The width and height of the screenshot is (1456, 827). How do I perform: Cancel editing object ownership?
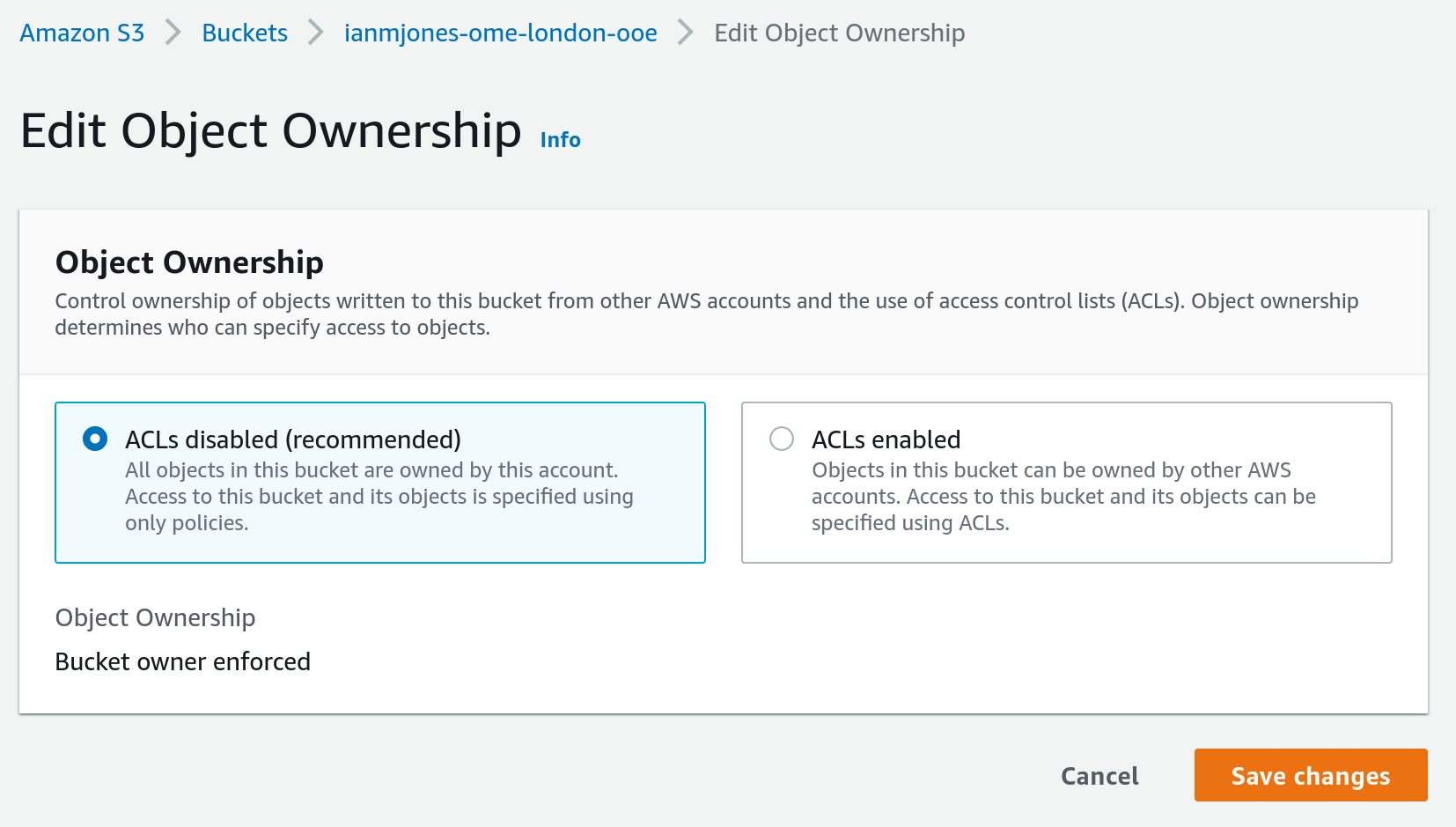(1099, 775)
